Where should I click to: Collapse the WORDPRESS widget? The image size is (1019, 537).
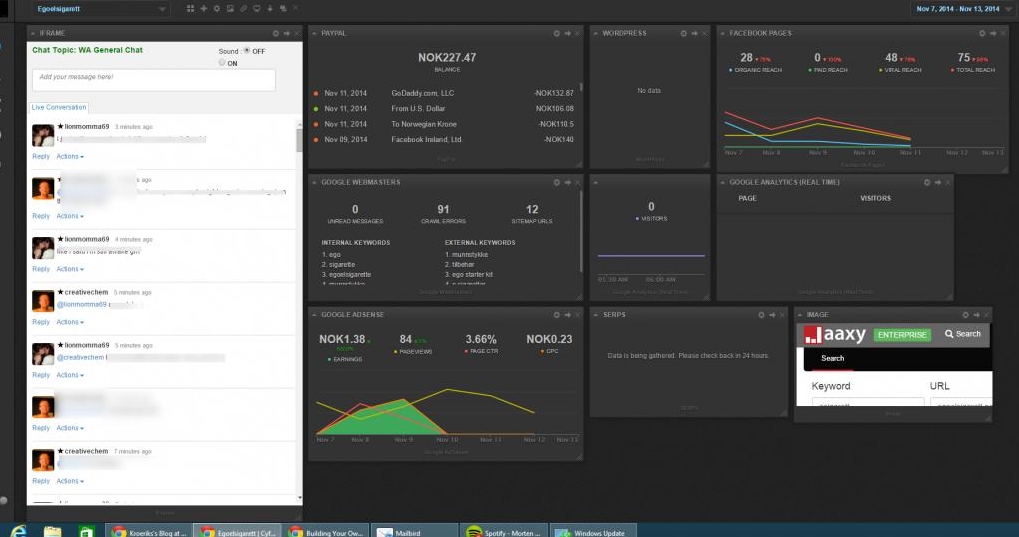[x=595, y=33]
